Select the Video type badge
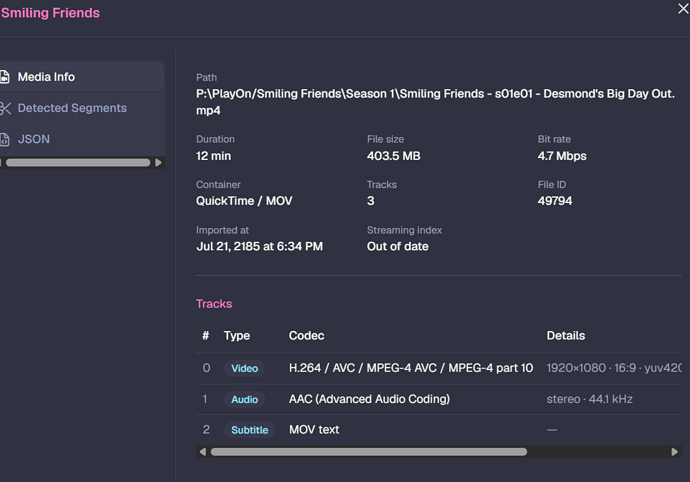This screenshot has height=482, width=690. (x=245, y=368)
